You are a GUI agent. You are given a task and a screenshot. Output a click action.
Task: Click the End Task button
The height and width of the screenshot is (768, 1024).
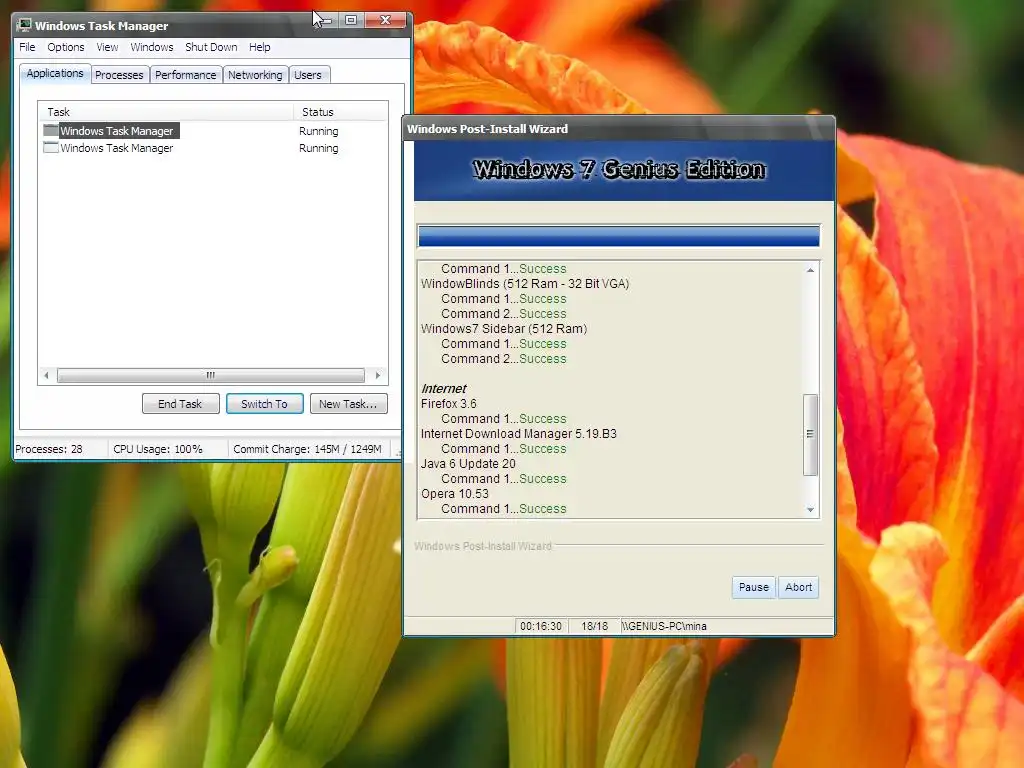180,404
